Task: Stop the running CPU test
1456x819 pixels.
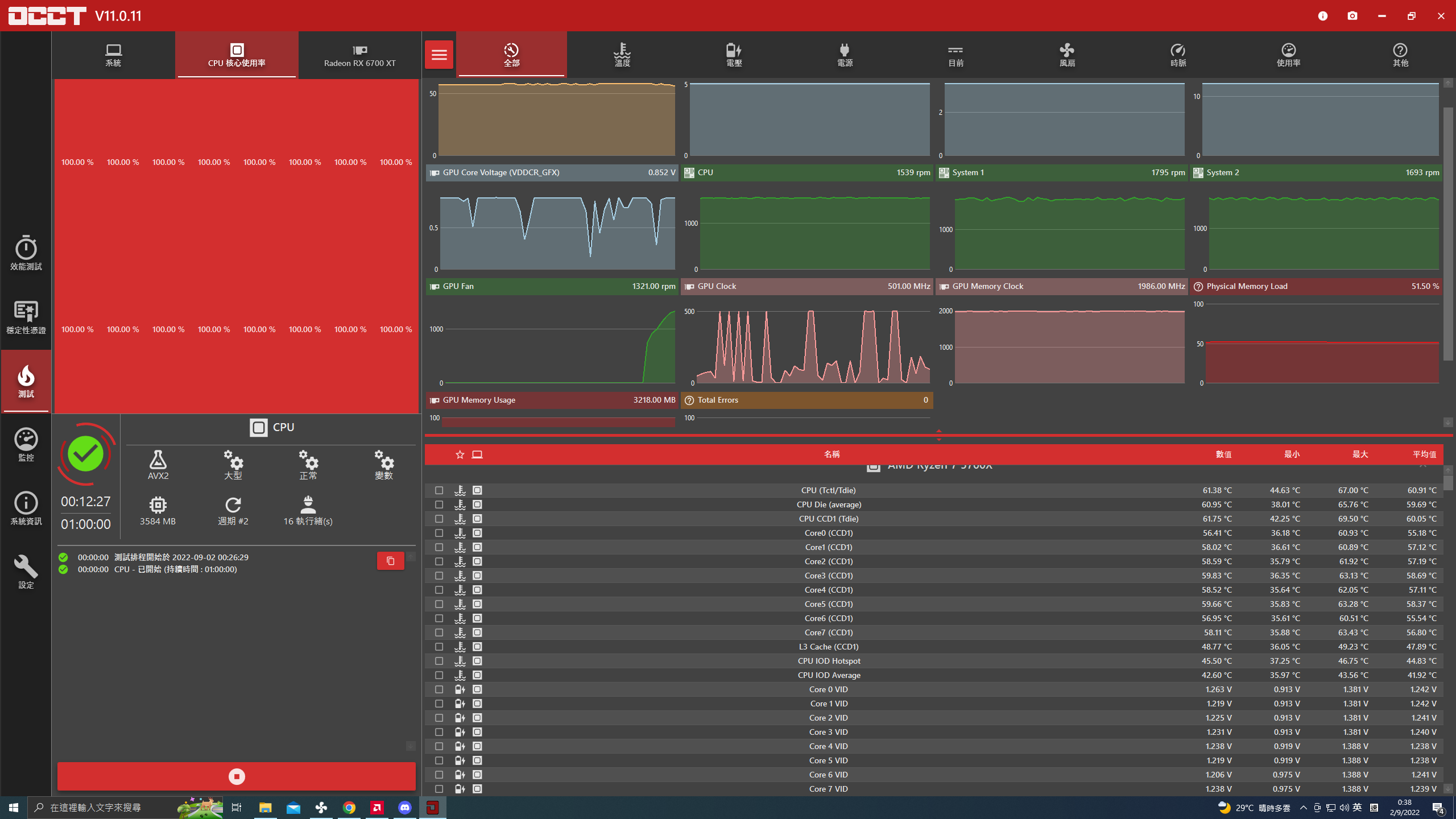Action: (x=237, y=776)
